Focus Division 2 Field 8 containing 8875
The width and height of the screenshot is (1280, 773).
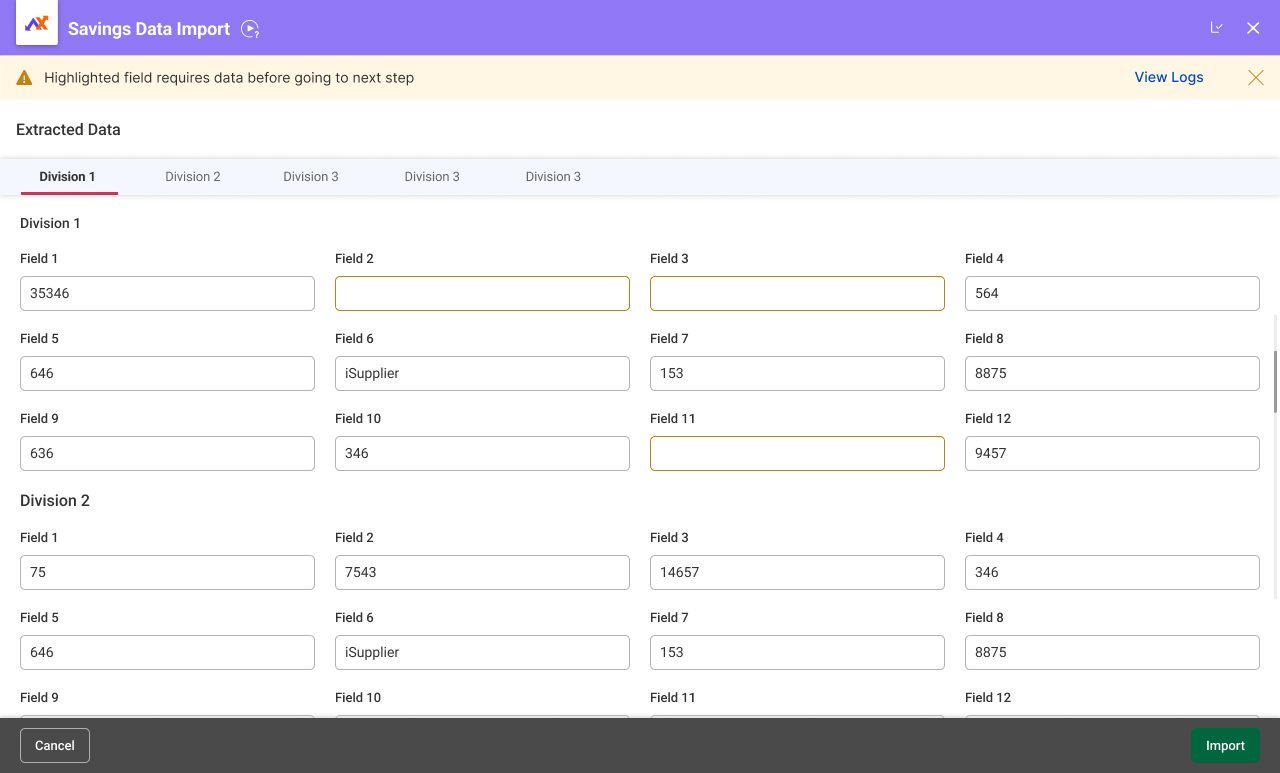click(x=1112, y=652)
